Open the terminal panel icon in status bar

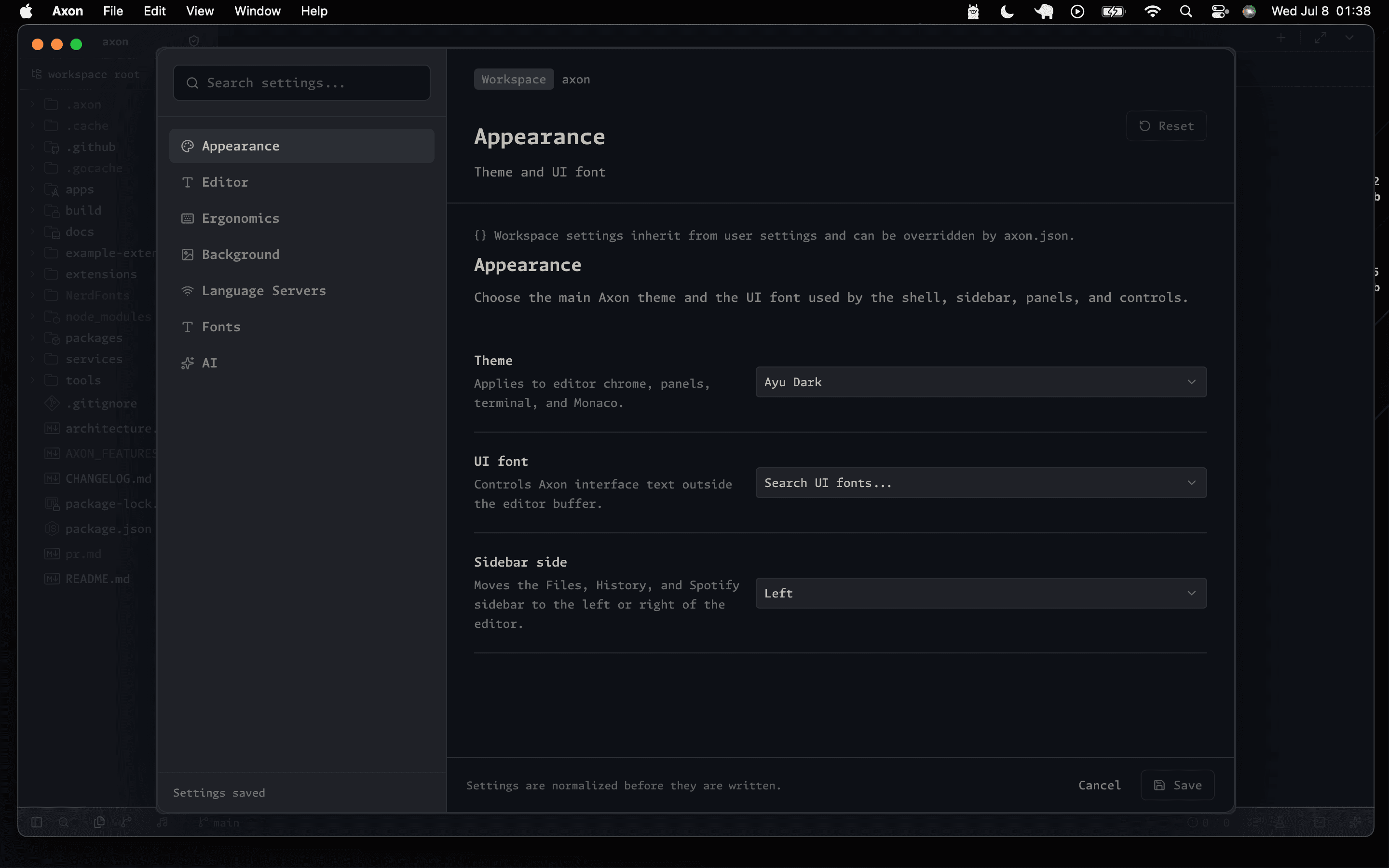click(x=1320, y=822)
